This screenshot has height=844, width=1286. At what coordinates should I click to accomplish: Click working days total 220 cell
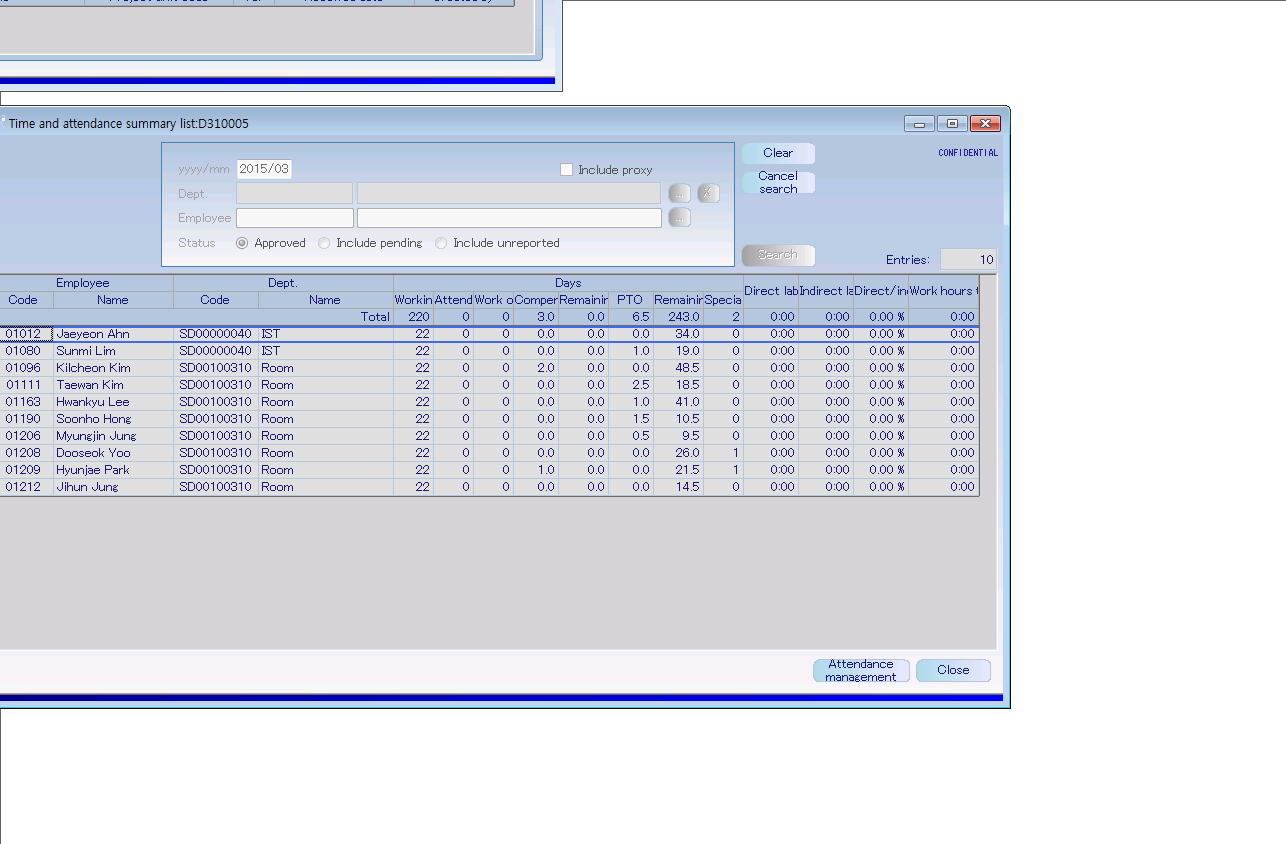coord(414,317)
